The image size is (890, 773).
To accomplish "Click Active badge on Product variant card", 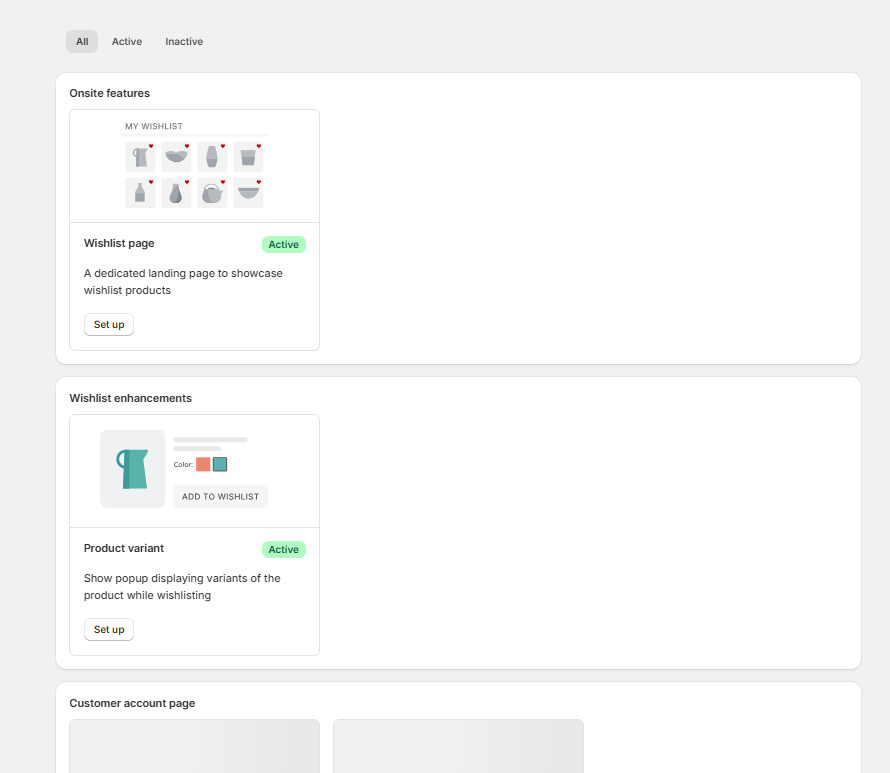I will (x=284, y=549).
